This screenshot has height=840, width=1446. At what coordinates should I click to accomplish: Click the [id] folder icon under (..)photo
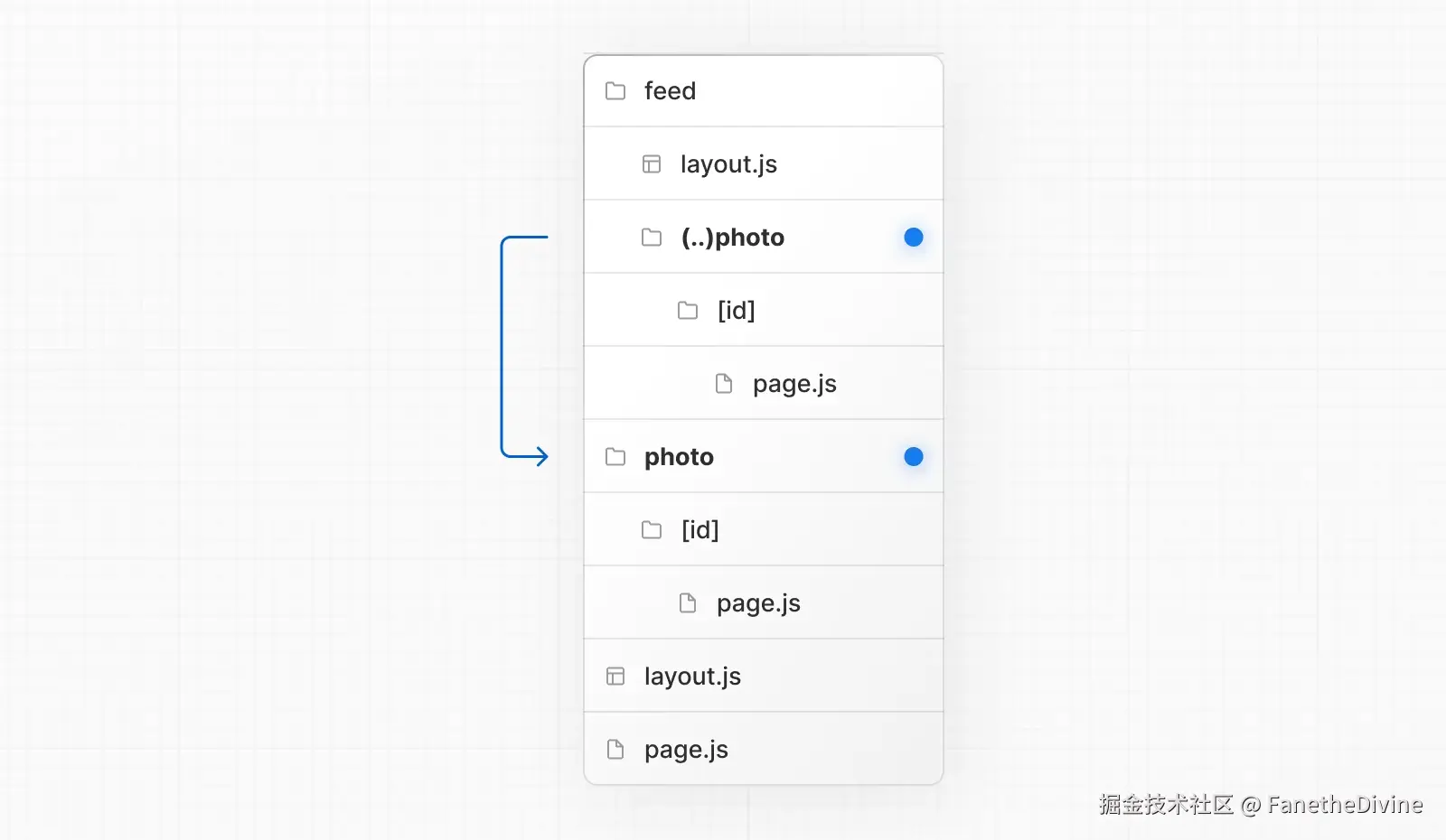tap(688, 311)
